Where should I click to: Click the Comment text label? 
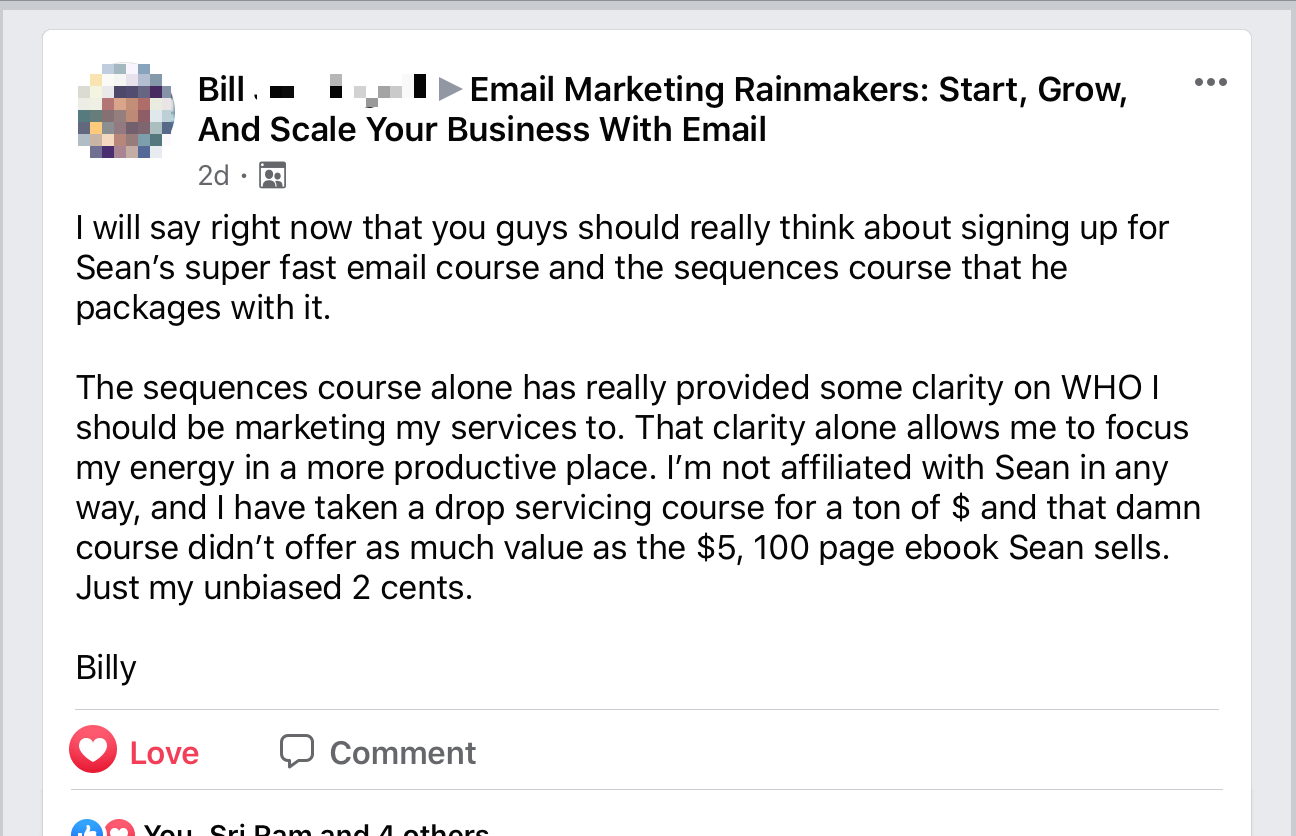403,752
